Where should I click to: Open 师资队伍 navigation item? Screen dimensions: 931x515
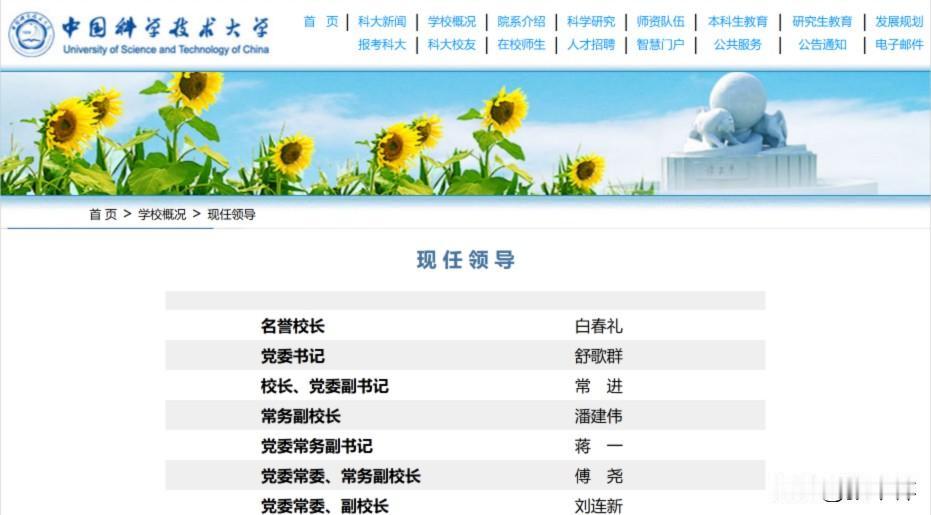point(661,22)
